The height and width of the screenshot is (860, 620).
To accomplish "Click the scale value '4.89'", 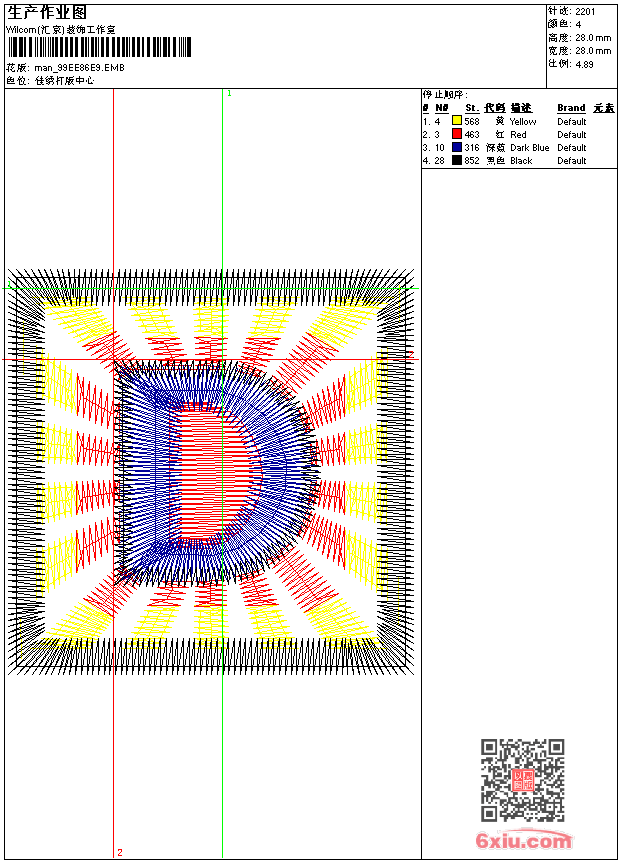I will click(584, 64).
